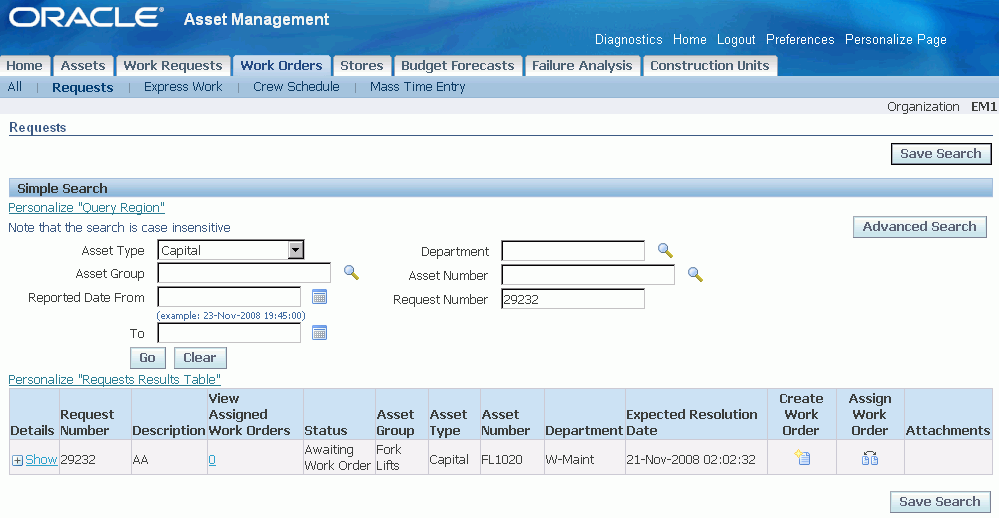The width and height of the screenshot is (999, 518).
Task: Open Reported Date From calendar picker
Action: tap(319, 297)
